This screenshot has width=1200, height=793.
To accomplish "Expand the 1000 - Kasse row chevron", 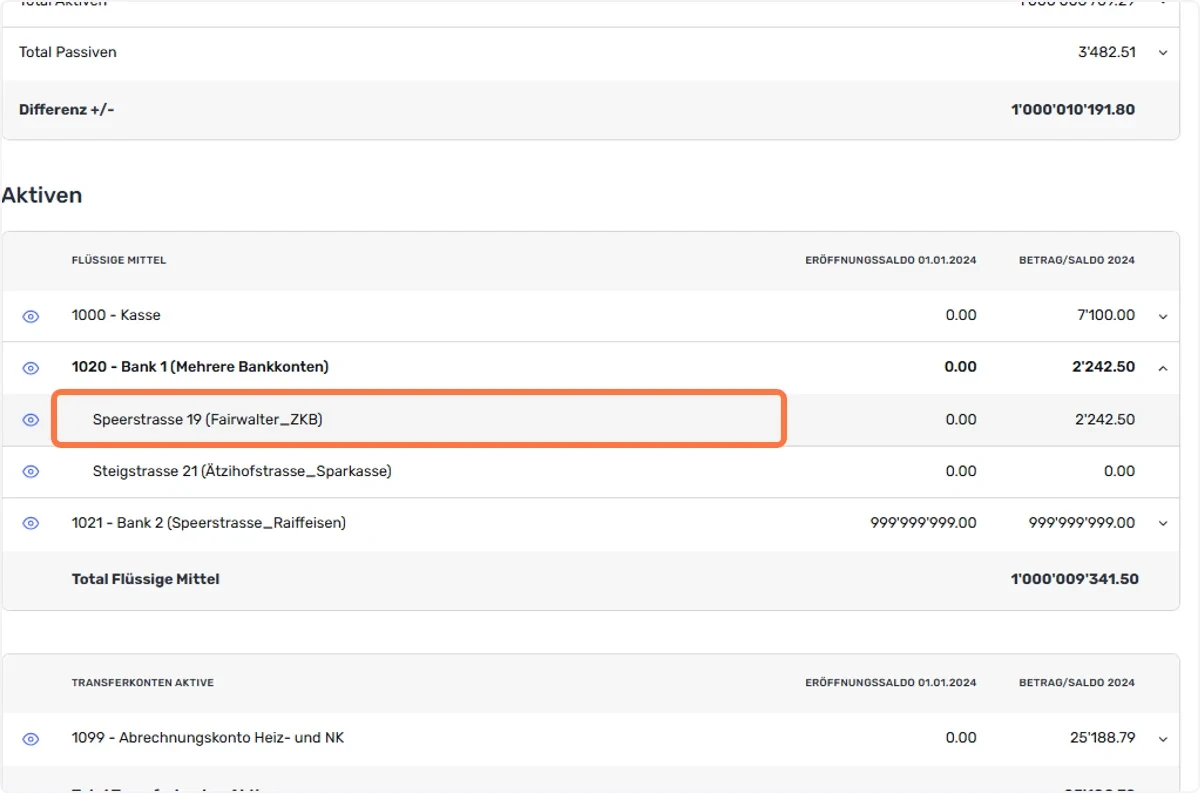I will [1163, 317].
